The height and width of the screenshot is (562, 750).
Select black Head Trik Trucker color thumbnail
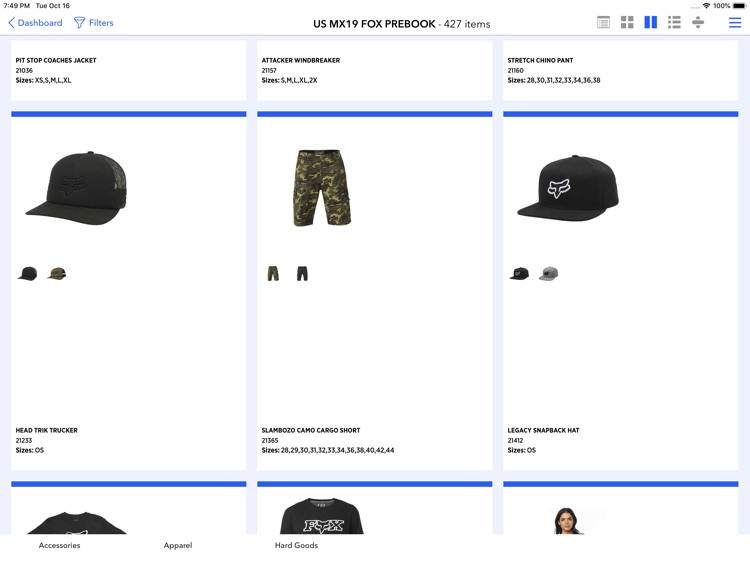(27, 274)
